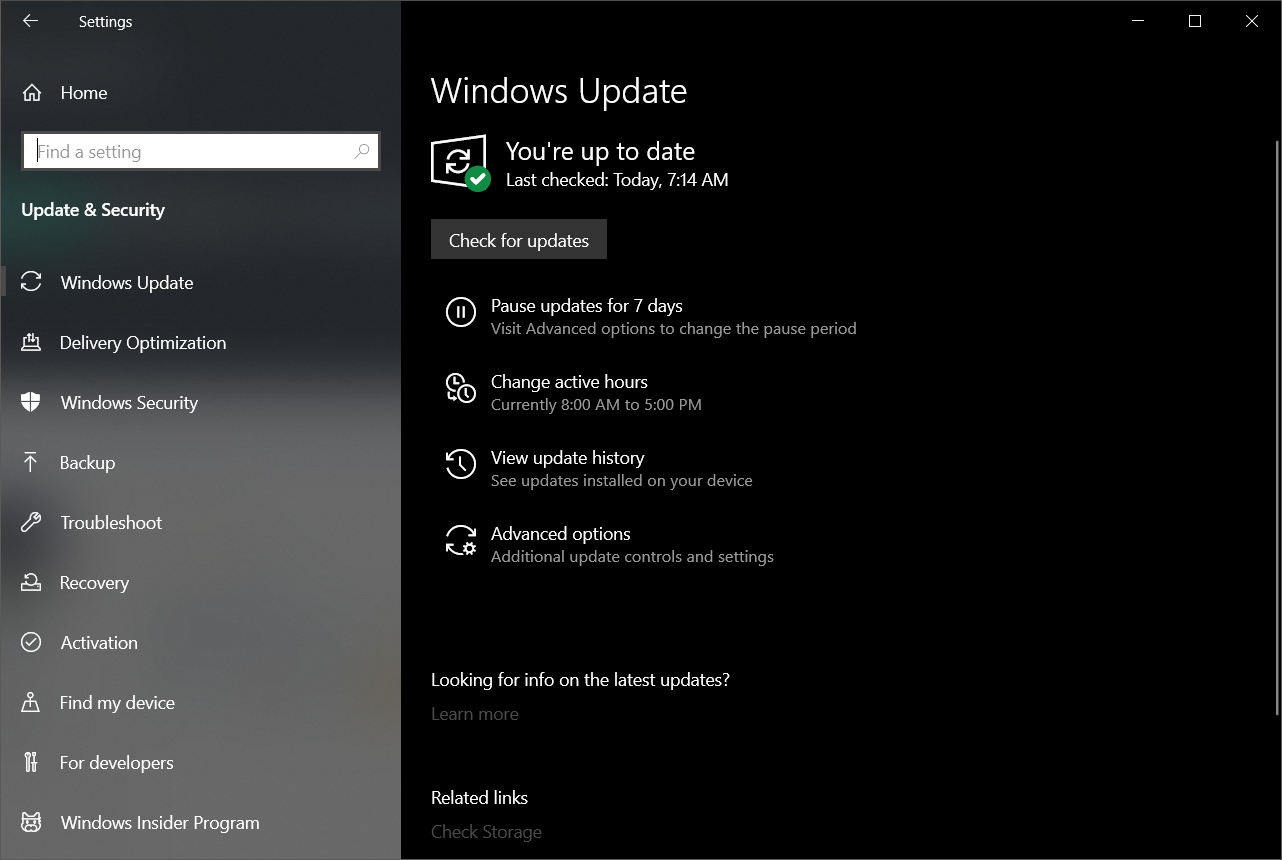
Task: Open the Troubleshoot section
Action: coord(111,523)
